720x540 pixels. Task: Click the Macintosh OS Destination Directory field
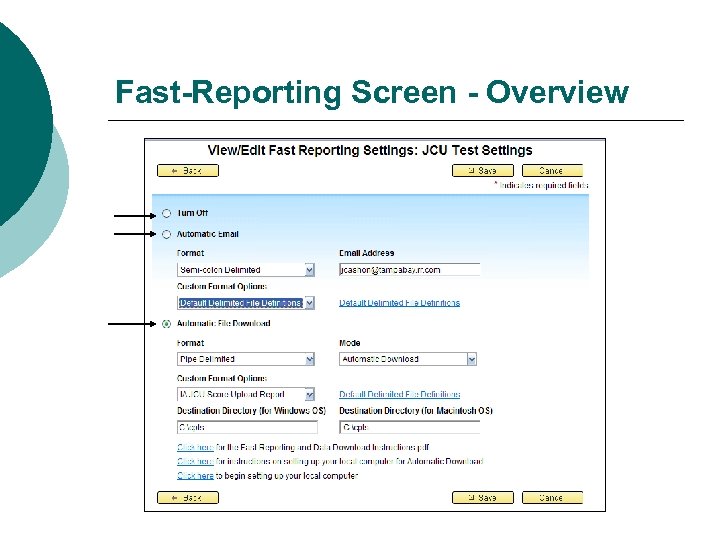(x=410, y=428)
